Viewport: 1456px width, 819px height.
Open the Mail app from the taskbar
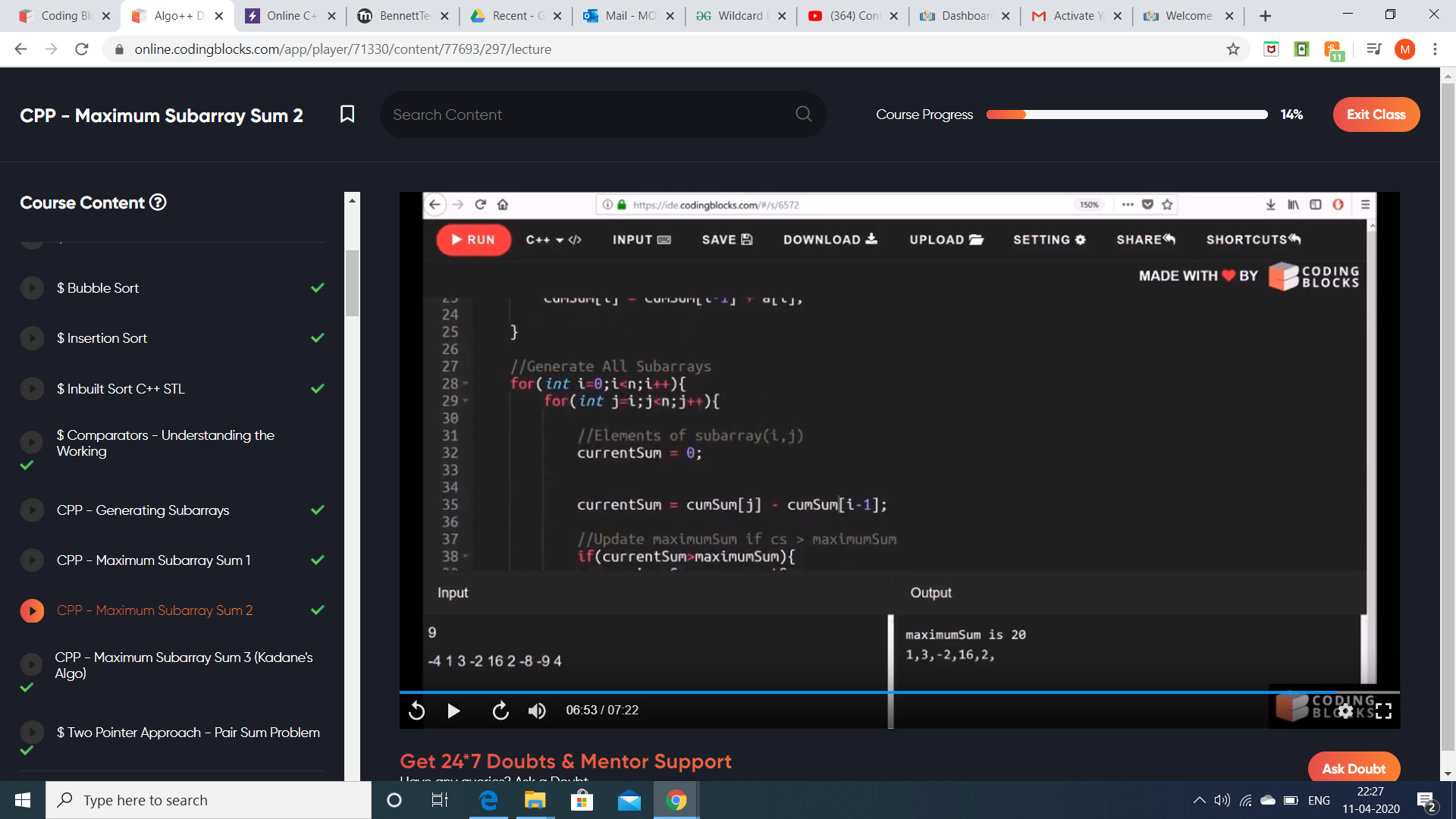[629, 800]
